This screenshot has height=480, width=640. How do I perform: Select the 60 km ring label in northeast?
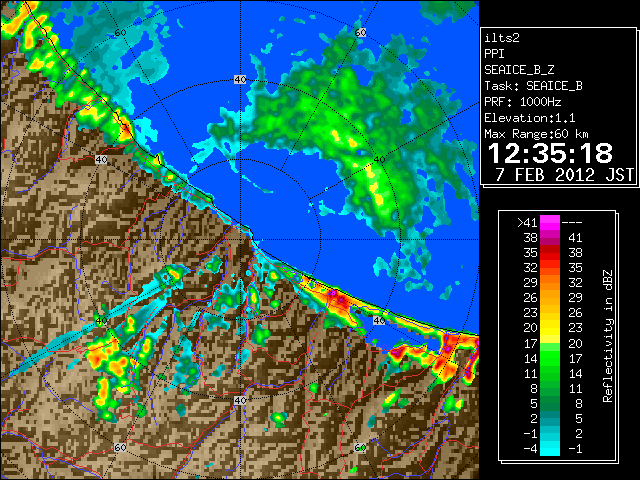point(360,33)
